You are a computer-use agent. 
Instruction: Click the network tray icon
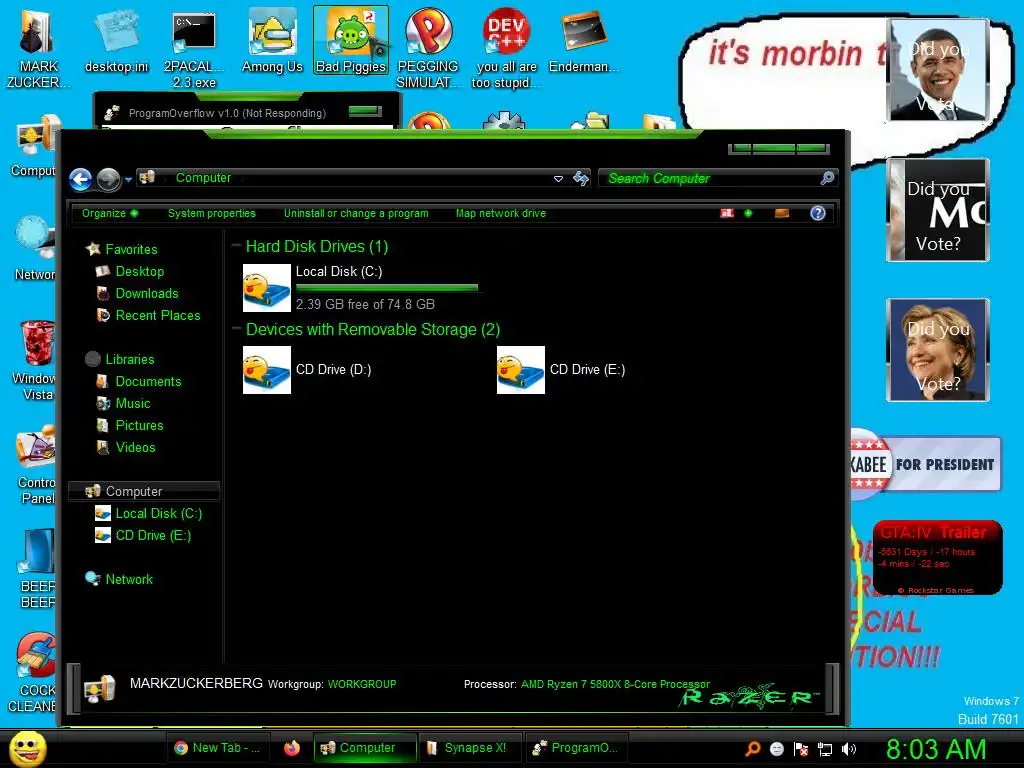[x=825, y=750]
